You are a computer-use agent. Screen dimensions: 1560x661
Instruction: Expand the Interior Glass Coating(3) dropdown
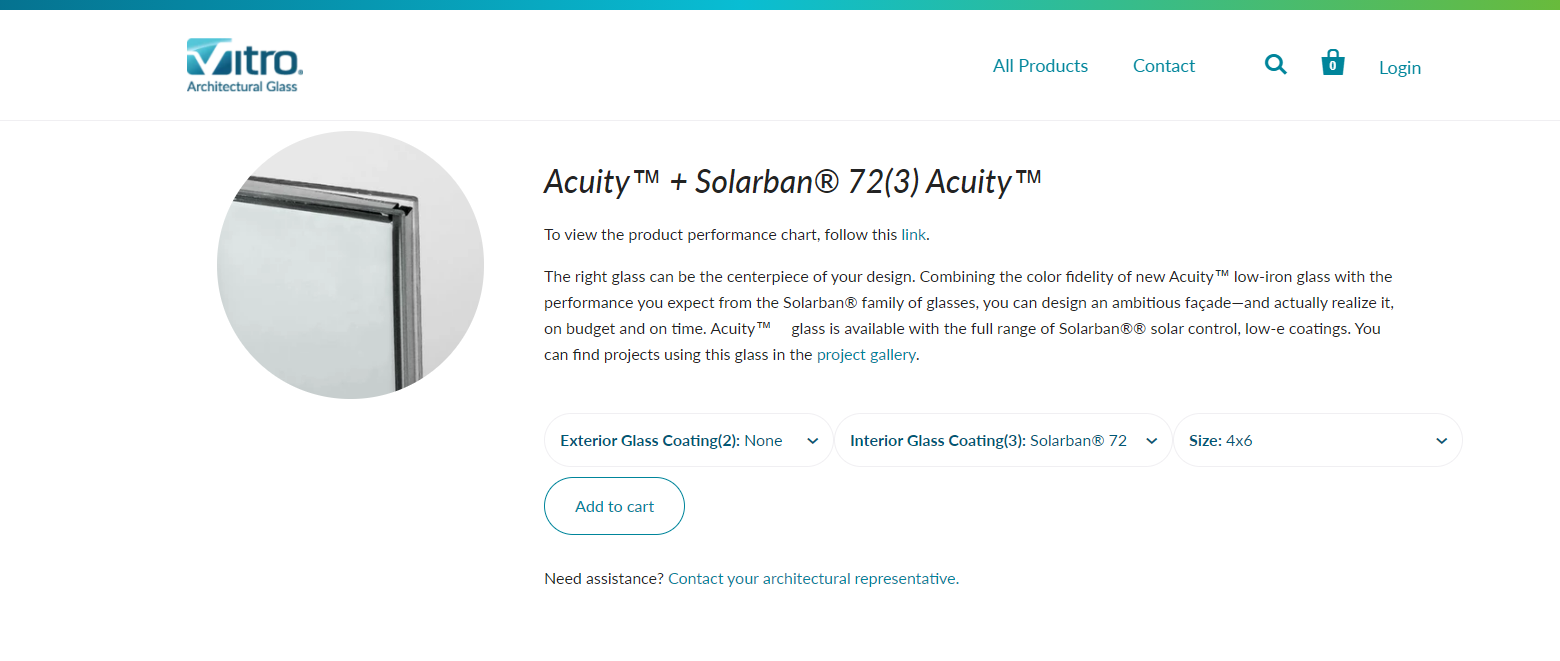tap(988, 441)
